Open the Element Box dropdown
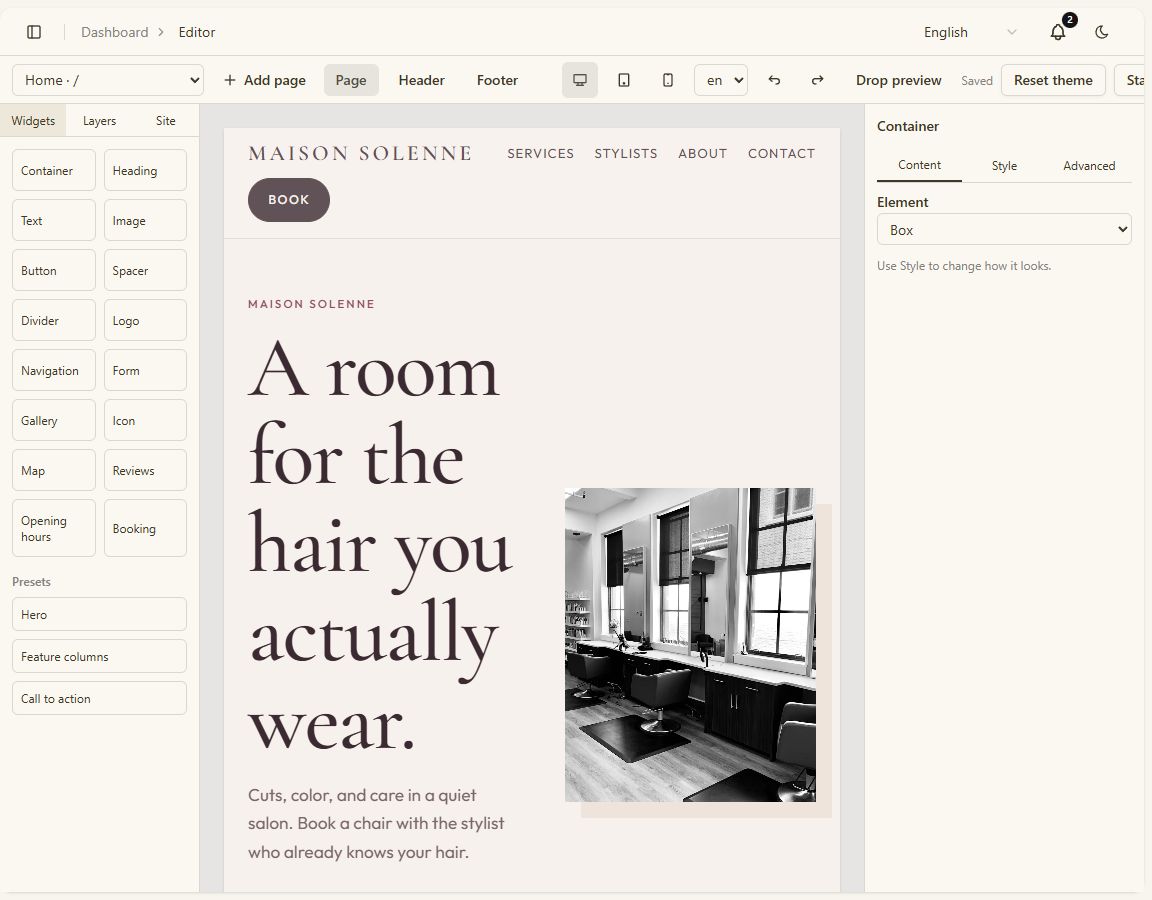 [1004, 229]
